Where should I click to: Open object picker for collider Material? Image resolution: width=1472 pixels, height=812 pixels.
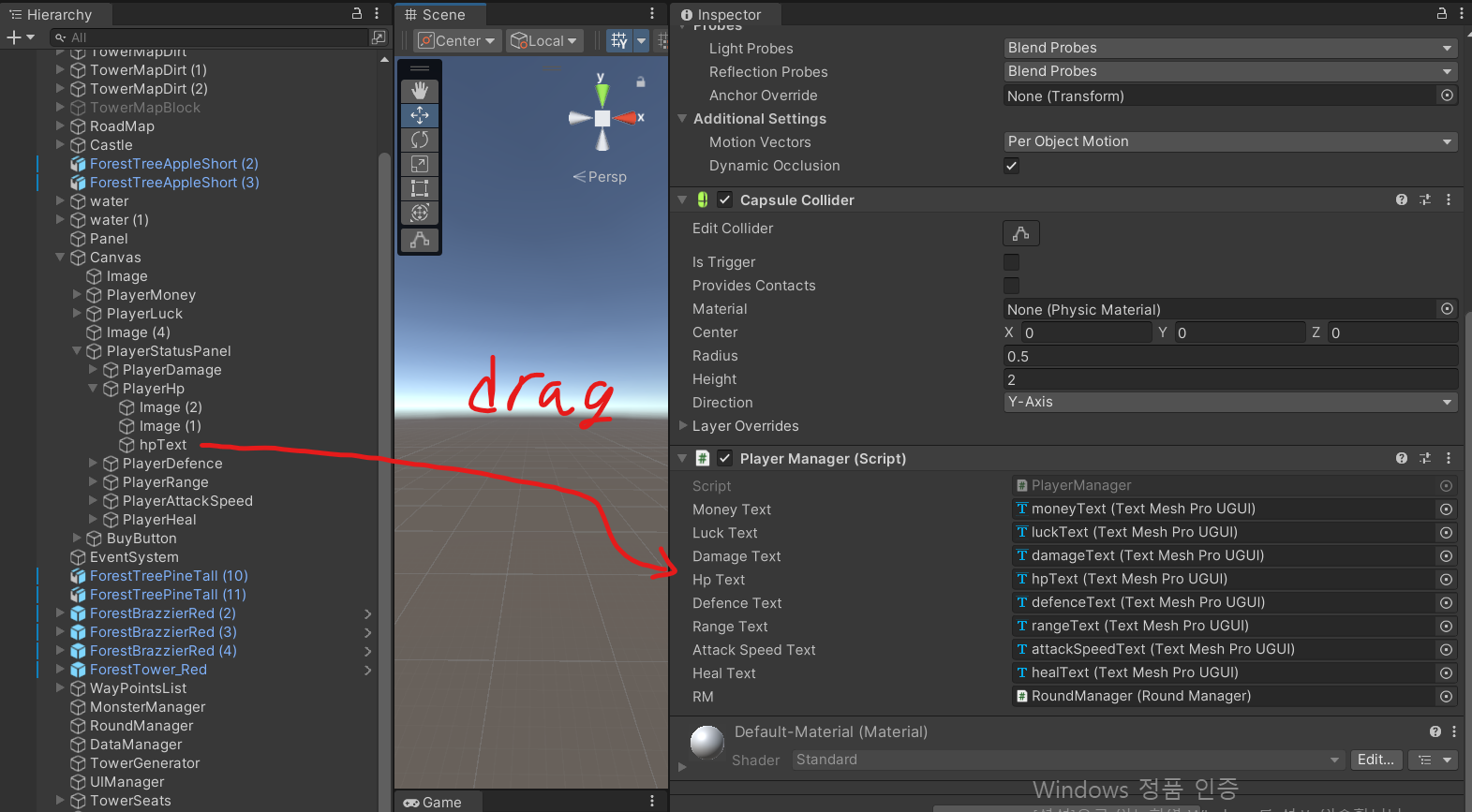tap(1447, 309)
